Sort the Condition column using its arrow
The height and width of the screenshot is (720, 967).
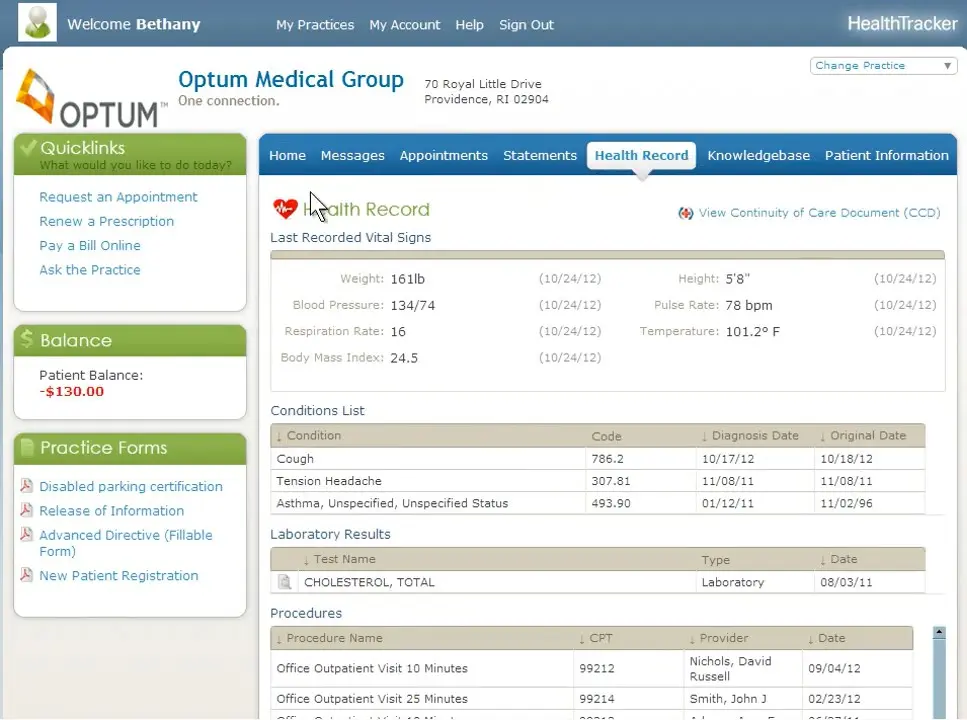277,436
